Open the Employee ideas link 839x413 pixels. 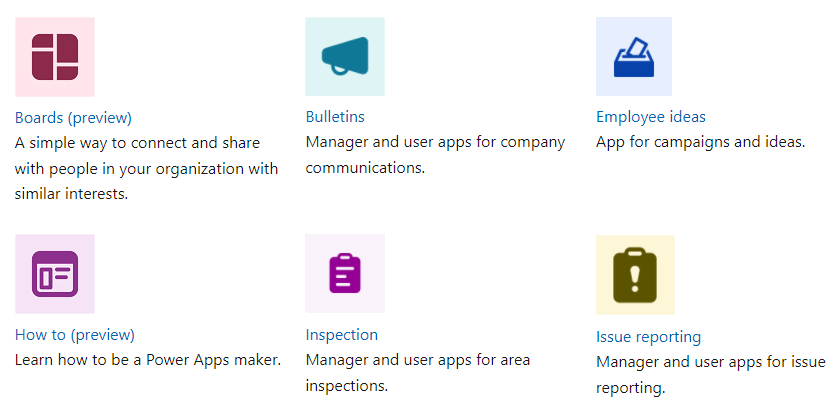point(650,117)
